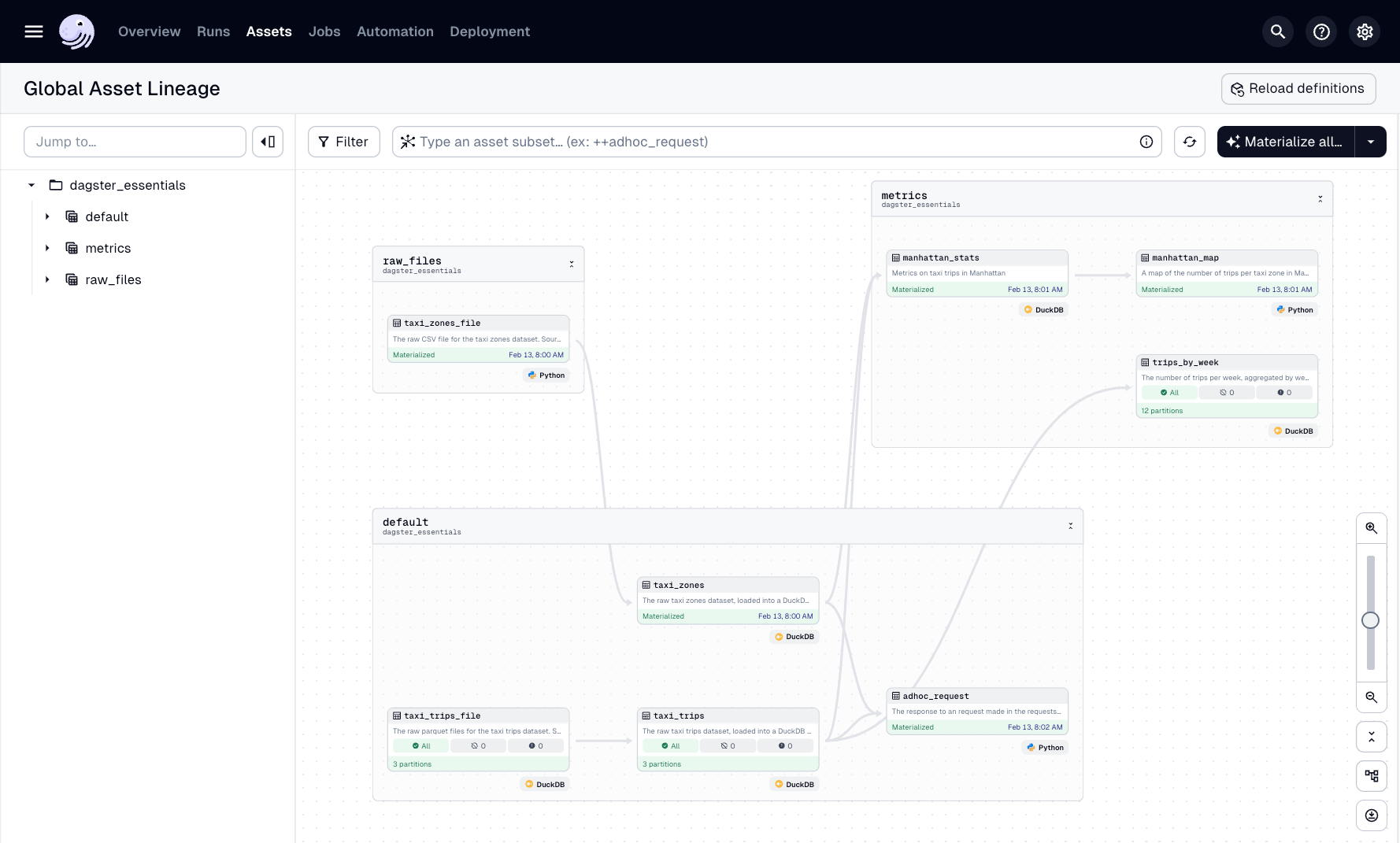Zoom out of the lineage graph
Screen dimensions: 1400x843
tap(1371, 697)
